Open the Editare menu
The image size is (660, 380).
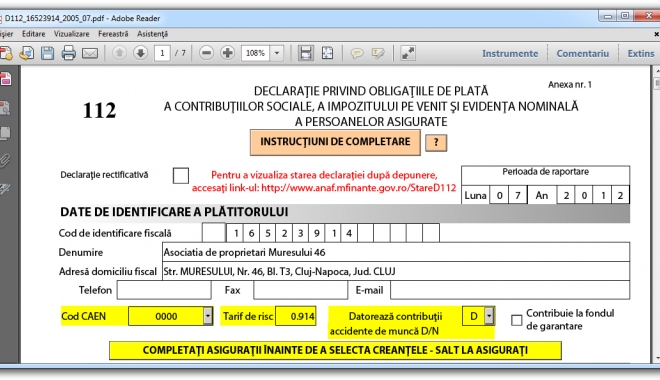pyautogui.click(x=33, y=34)
